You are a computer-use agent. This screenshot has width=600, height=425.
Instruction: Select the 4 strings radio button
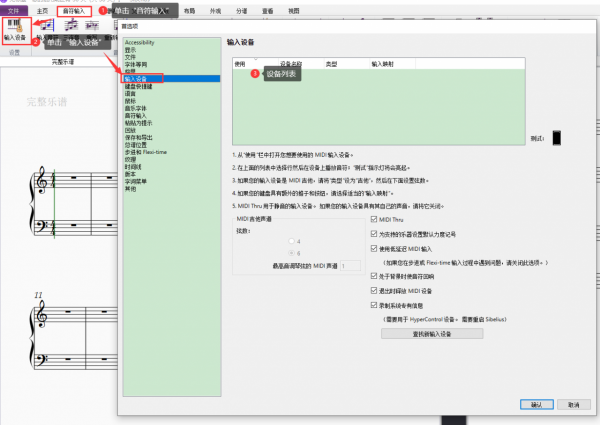coord(292,241)
